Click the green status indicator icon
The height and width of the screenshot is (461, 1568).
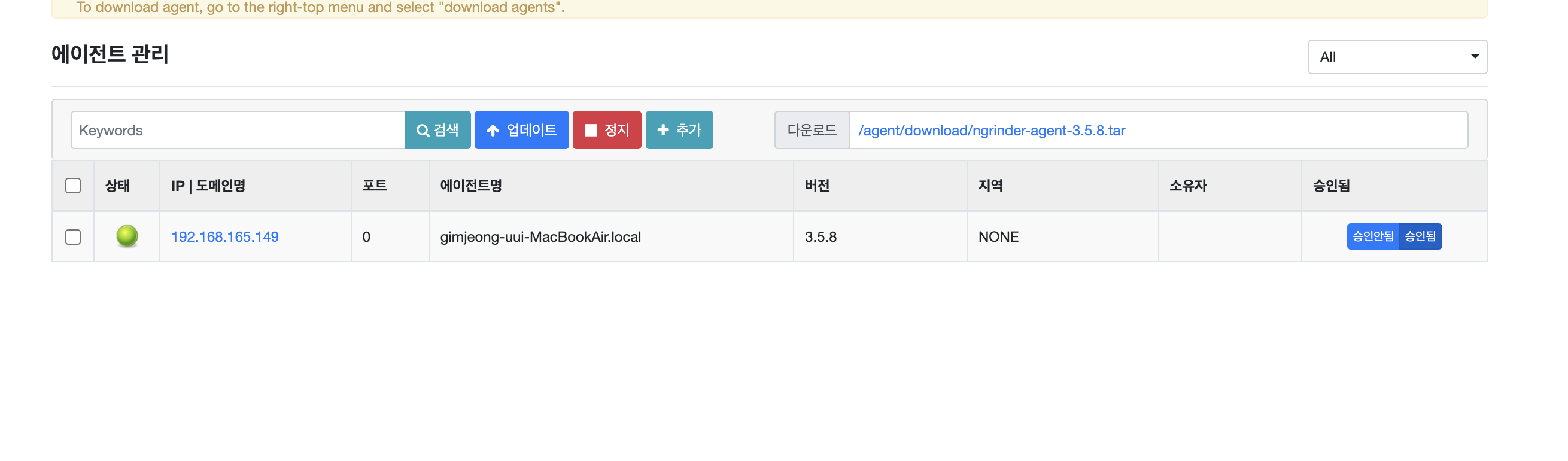127,236
